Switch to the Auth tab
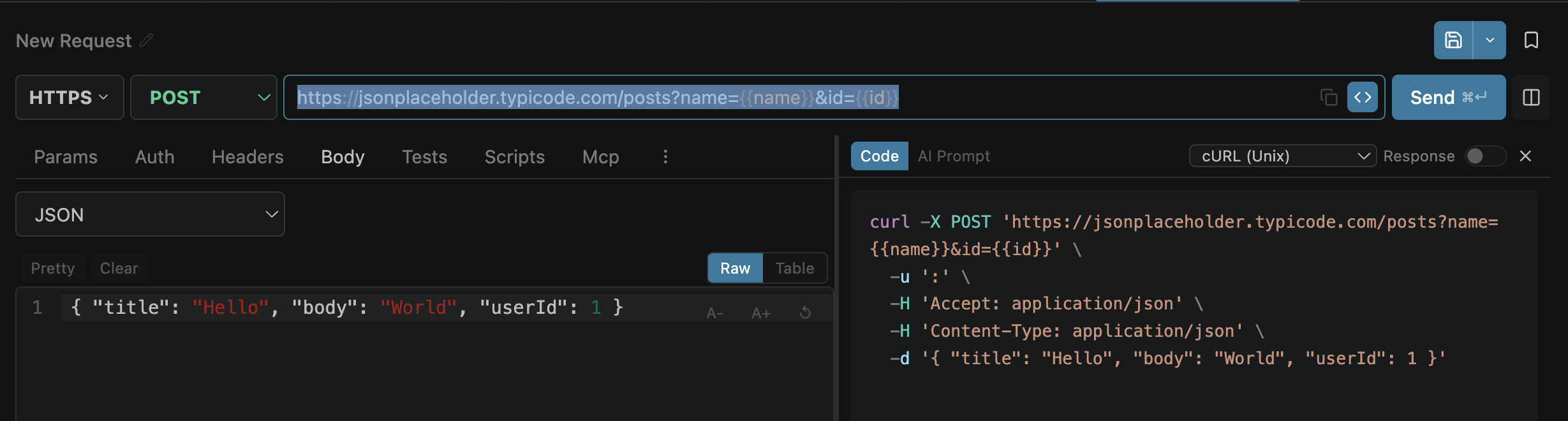 click(x=155, y=157)
